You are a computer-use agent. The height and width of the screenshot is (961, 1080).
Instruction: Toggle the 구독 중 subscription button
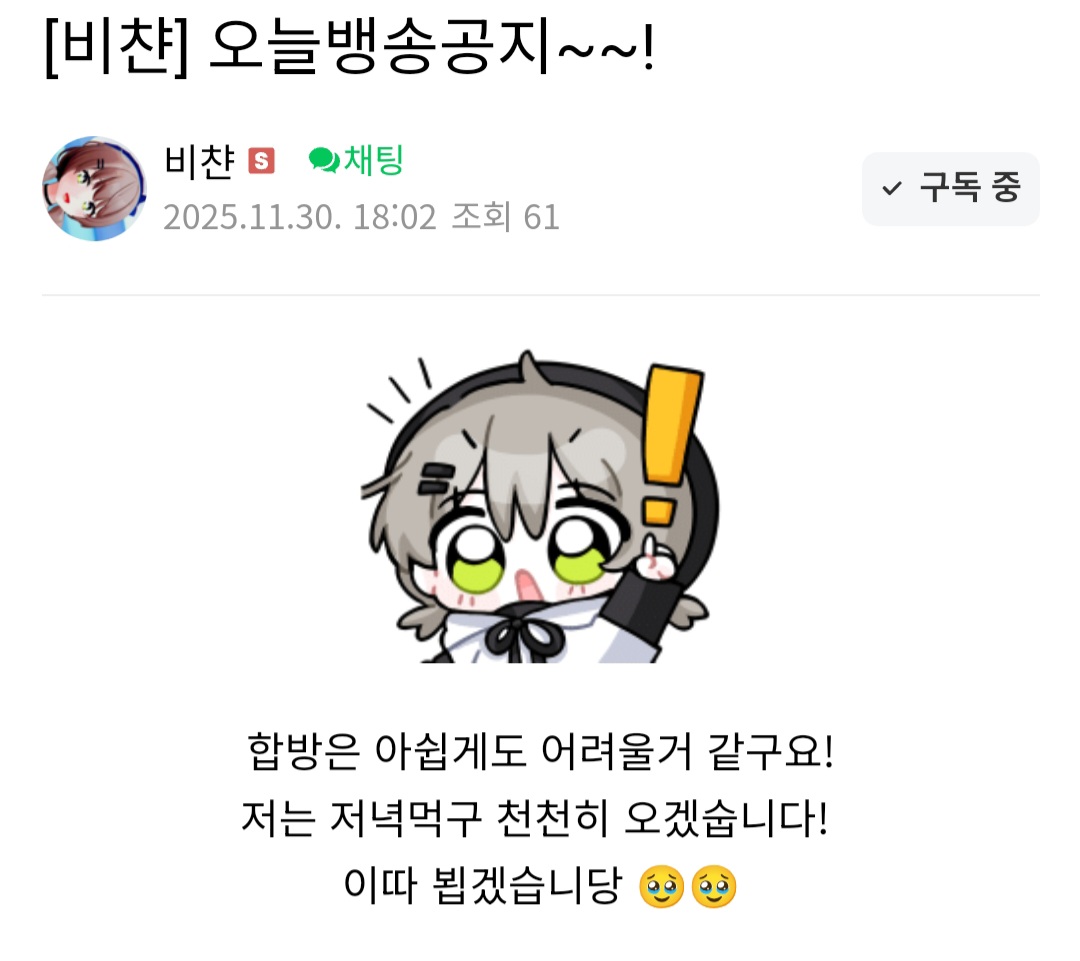(x=951, y=189)
